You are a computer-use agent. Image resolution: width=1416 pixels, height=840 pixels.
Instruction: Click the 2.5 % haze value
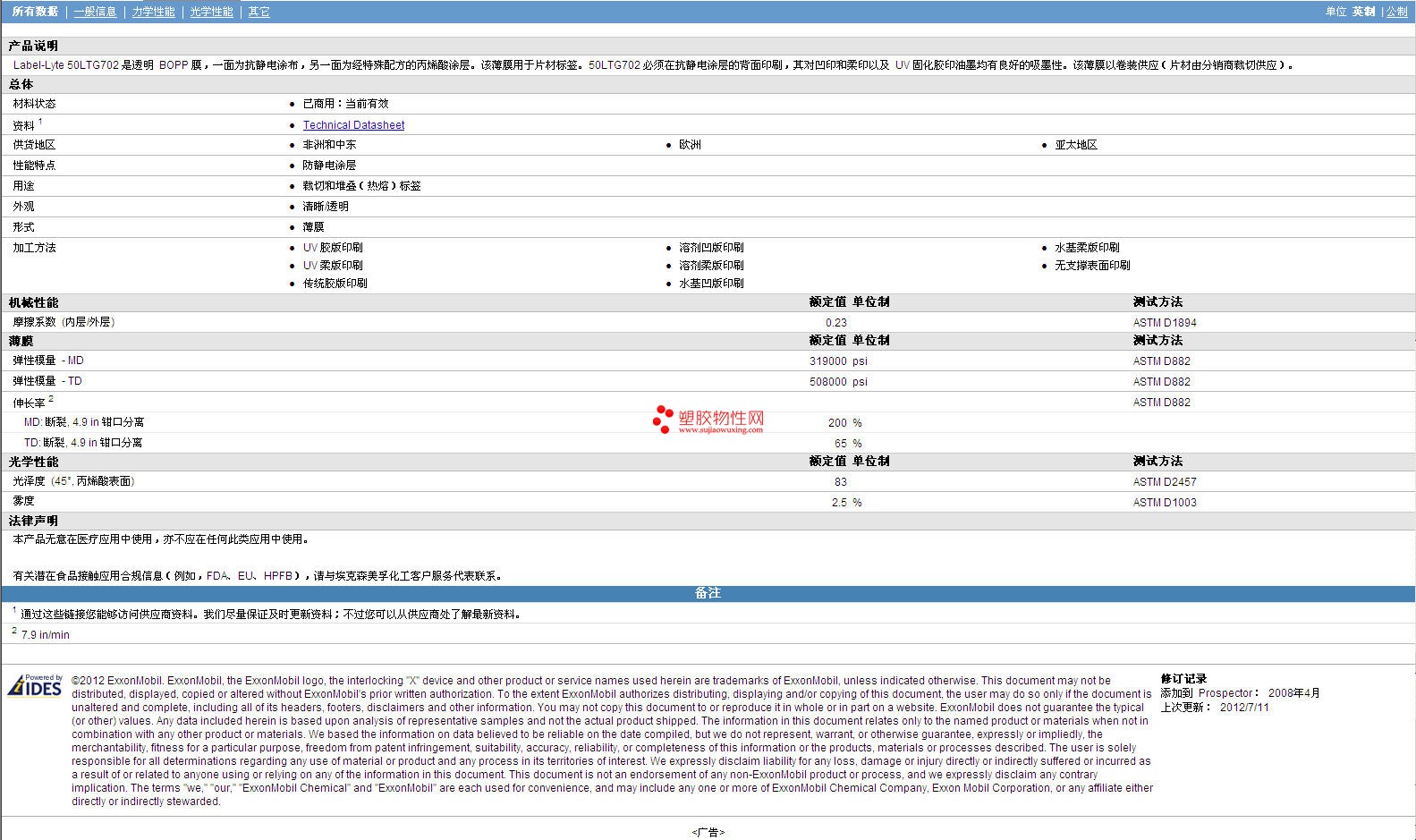point(846,503)
